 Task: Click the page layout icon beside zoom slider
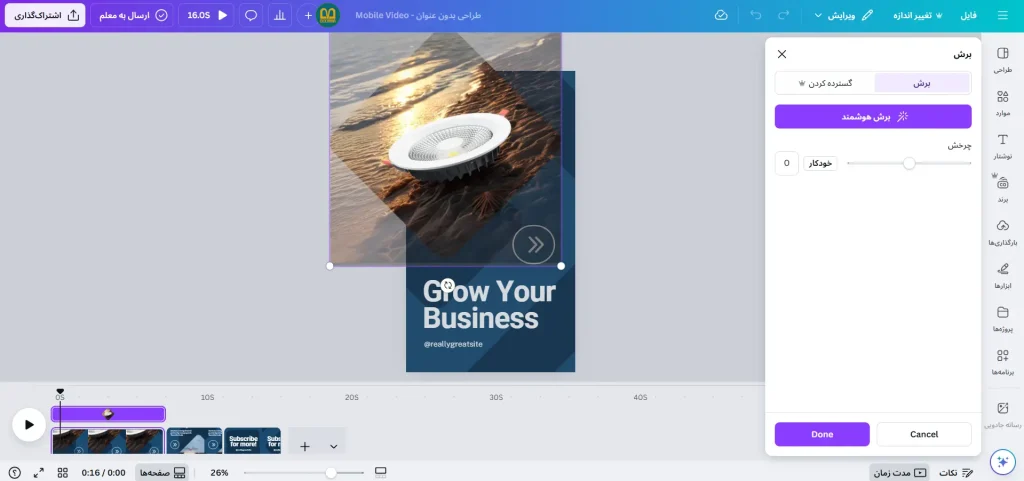click(381, 473)
